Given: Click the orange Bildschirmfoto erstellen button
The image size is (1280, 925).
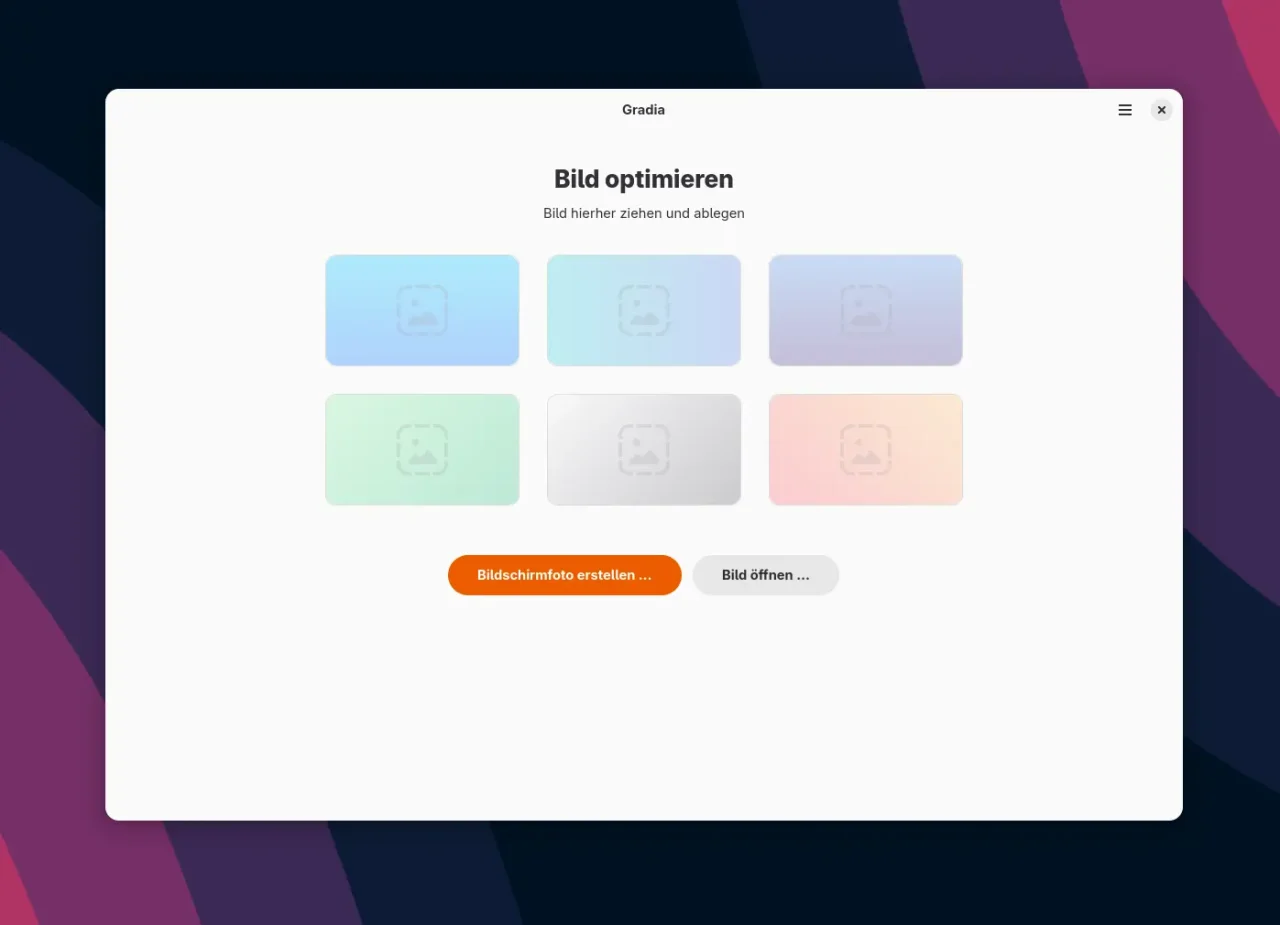Looking at the screenshot, I should [564, 575].
